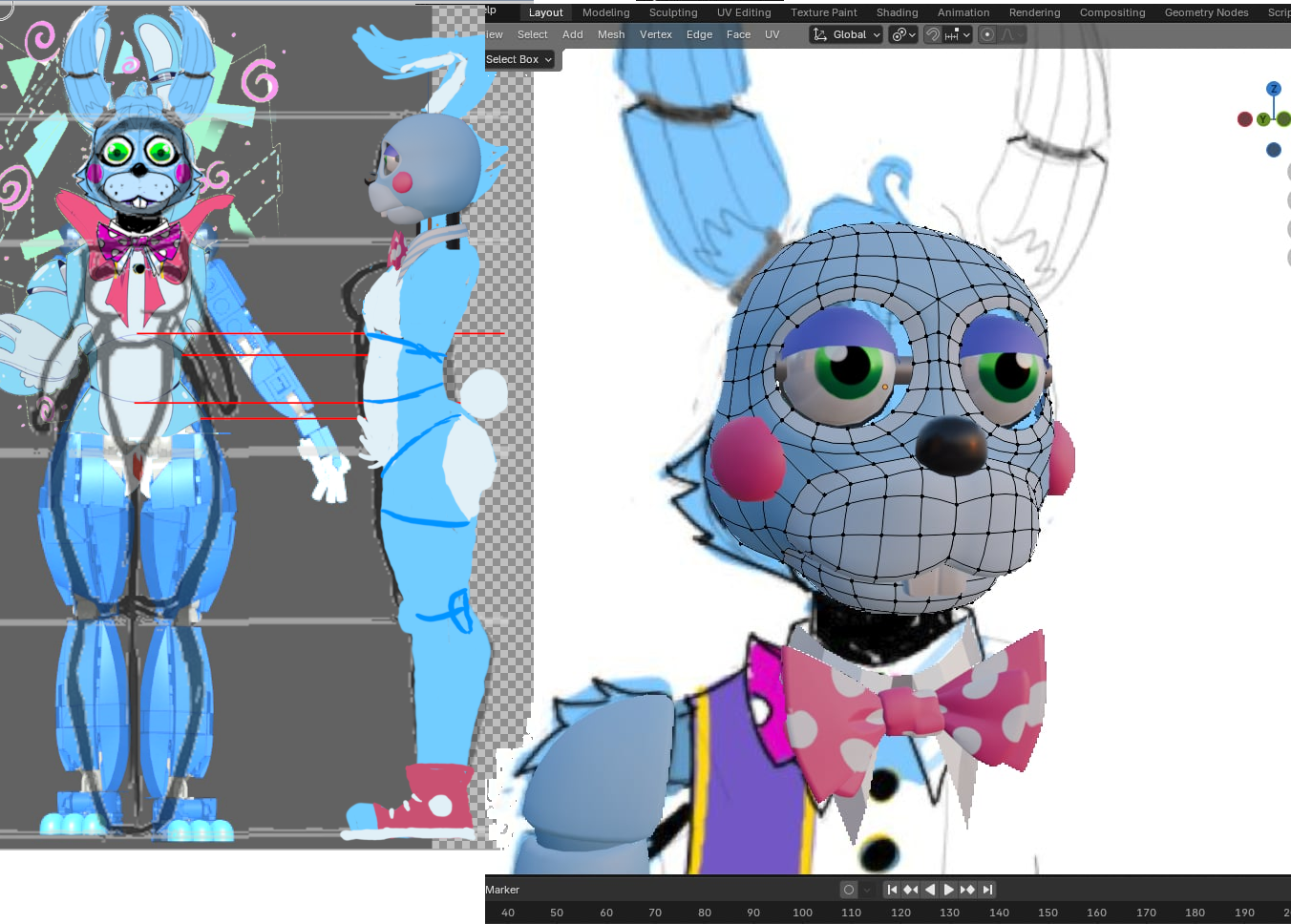This screenshot has width=1291, height=924.
Task: Toggle the snap magnet icon
Action: (933, 34)
